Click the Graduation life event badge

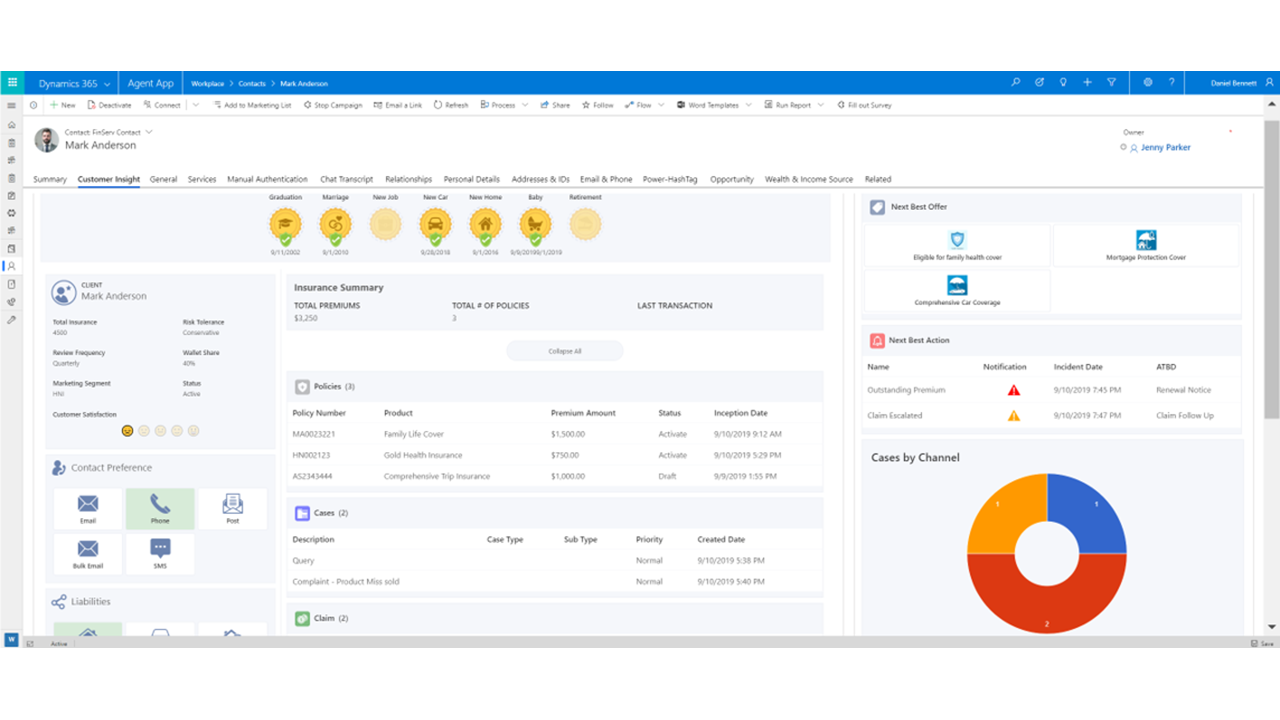point(285,225)
